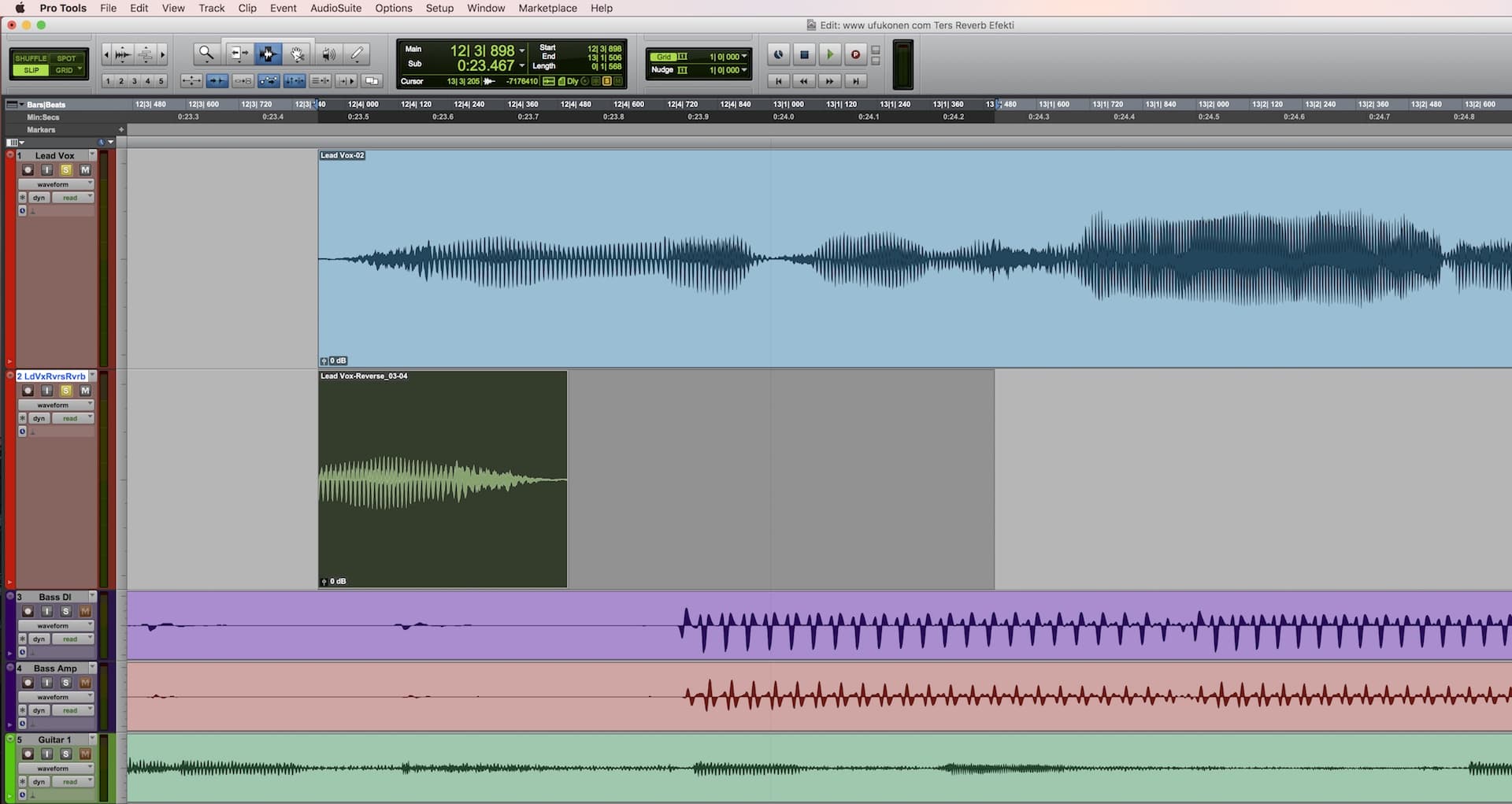Toggle solo on Lead Vox track
The image size is (1512, 804).
(66, 170)
